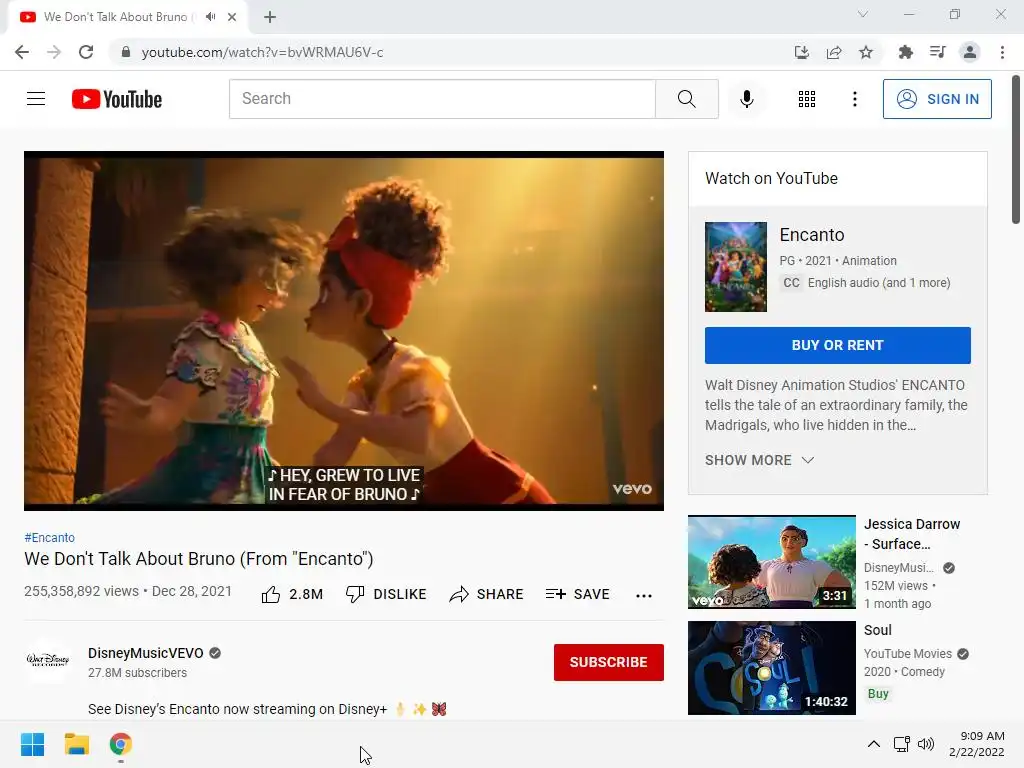
Task: Share this page from the address bar
Action: coord(834,52)
